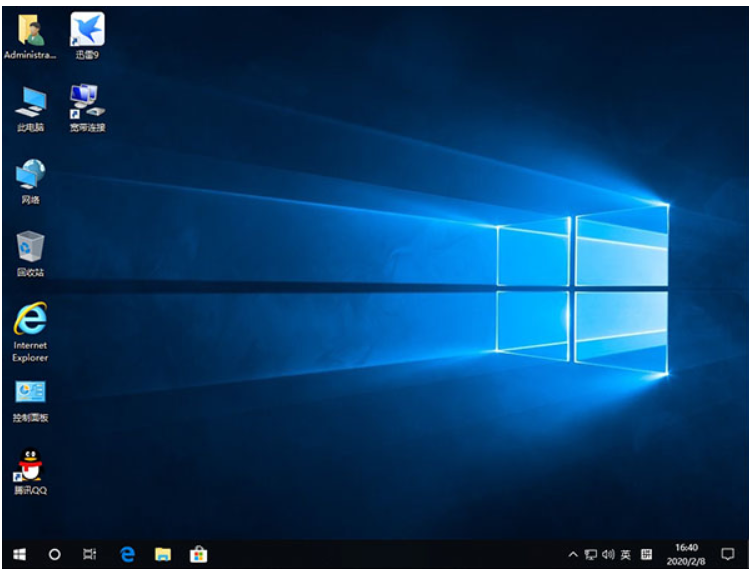Expand the hidden system tray icons
The image size is (749, 570).
click(572, 553)
